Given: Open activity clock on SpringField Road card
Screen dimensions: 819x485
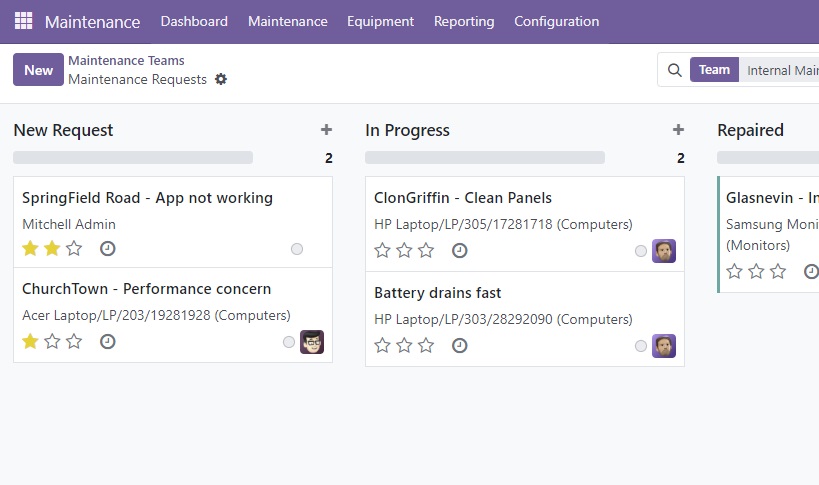Looking at the screenshot, I should pyautogui.click(x=108, y=248).
